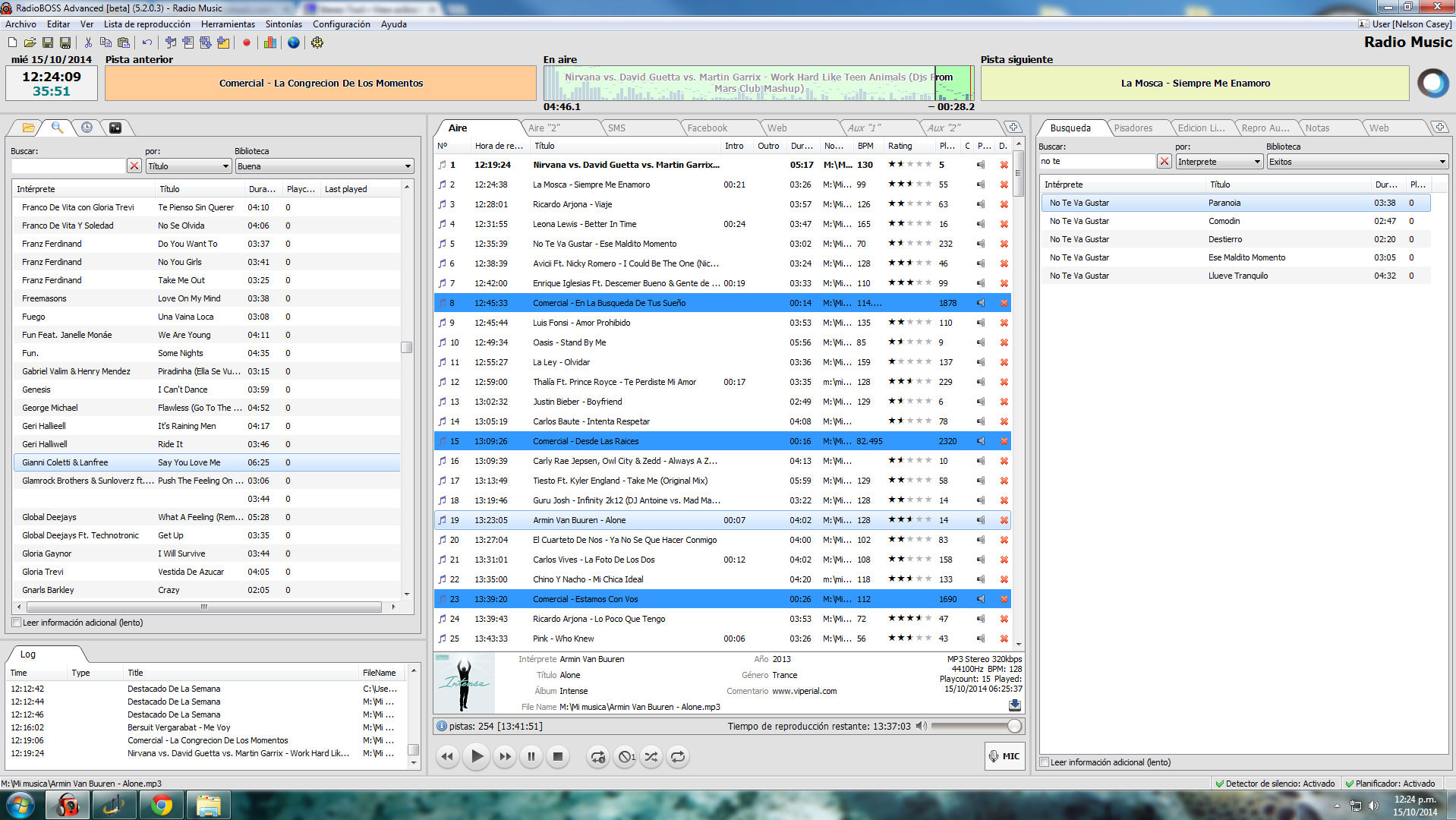Open playlist using the folder toolbar icon
Screen dimensions: 1456x820
(30, 43)
